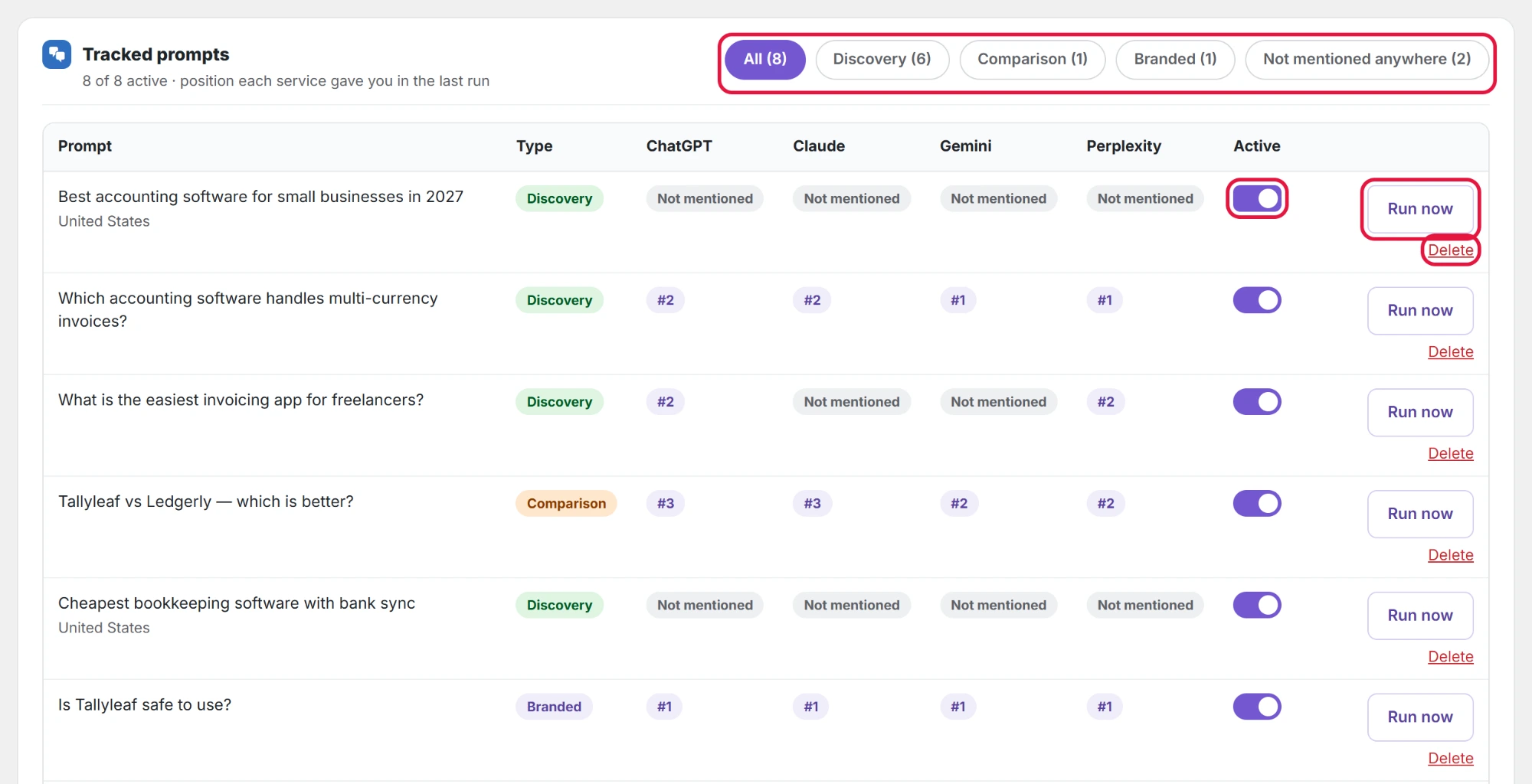Click the Branded type badge
Screen dimensions: 1532x784
(554, 707)
